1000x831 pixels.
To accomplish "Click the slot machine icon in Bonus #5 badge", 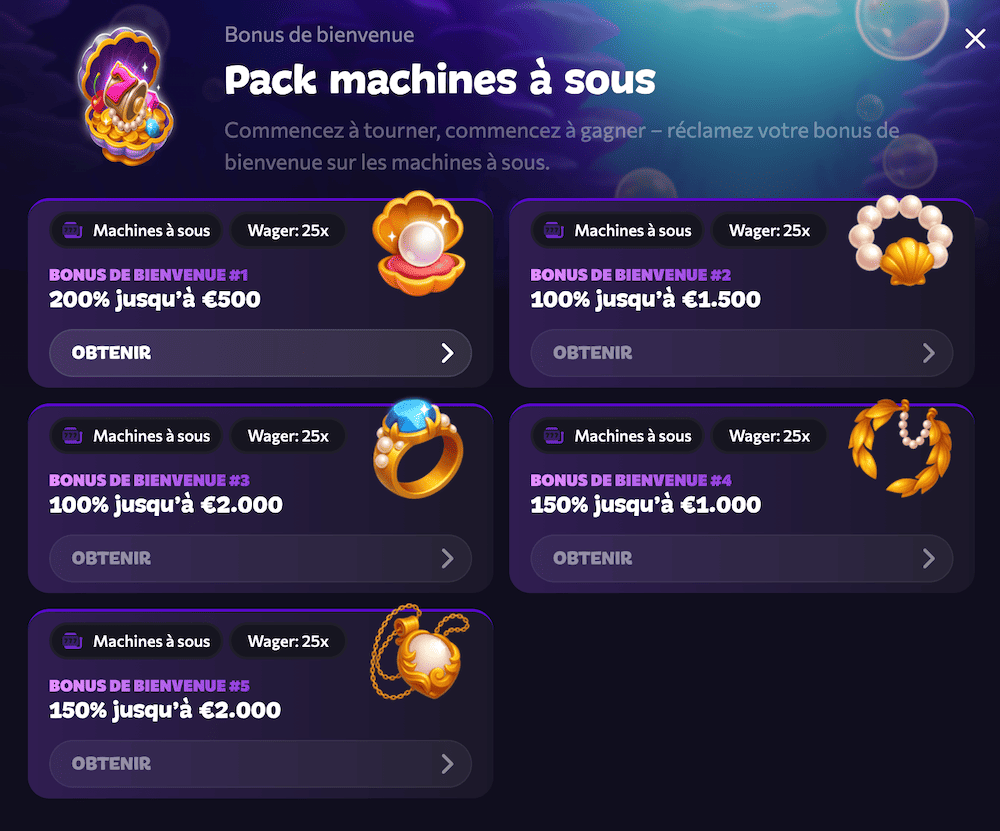I will [71, 641].
